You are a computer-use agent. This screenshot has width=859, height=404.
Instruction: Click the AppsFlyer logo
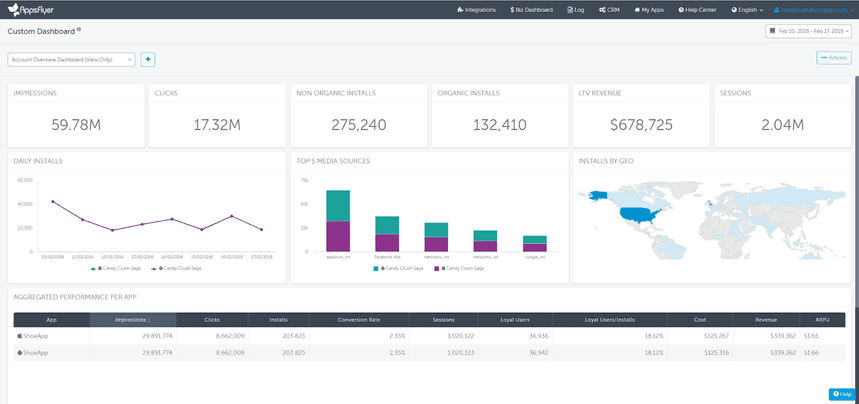point(32,9)
